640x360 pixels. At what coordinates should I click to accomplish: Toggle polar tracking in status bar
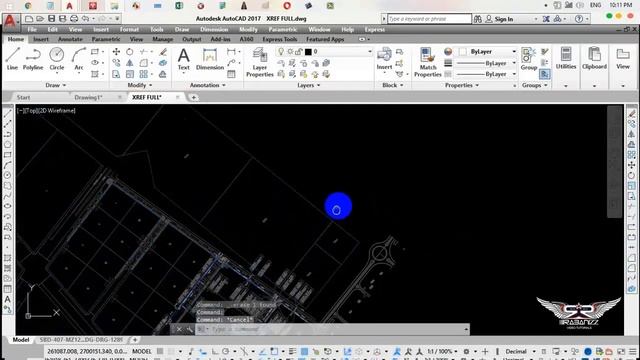[225, 351]
